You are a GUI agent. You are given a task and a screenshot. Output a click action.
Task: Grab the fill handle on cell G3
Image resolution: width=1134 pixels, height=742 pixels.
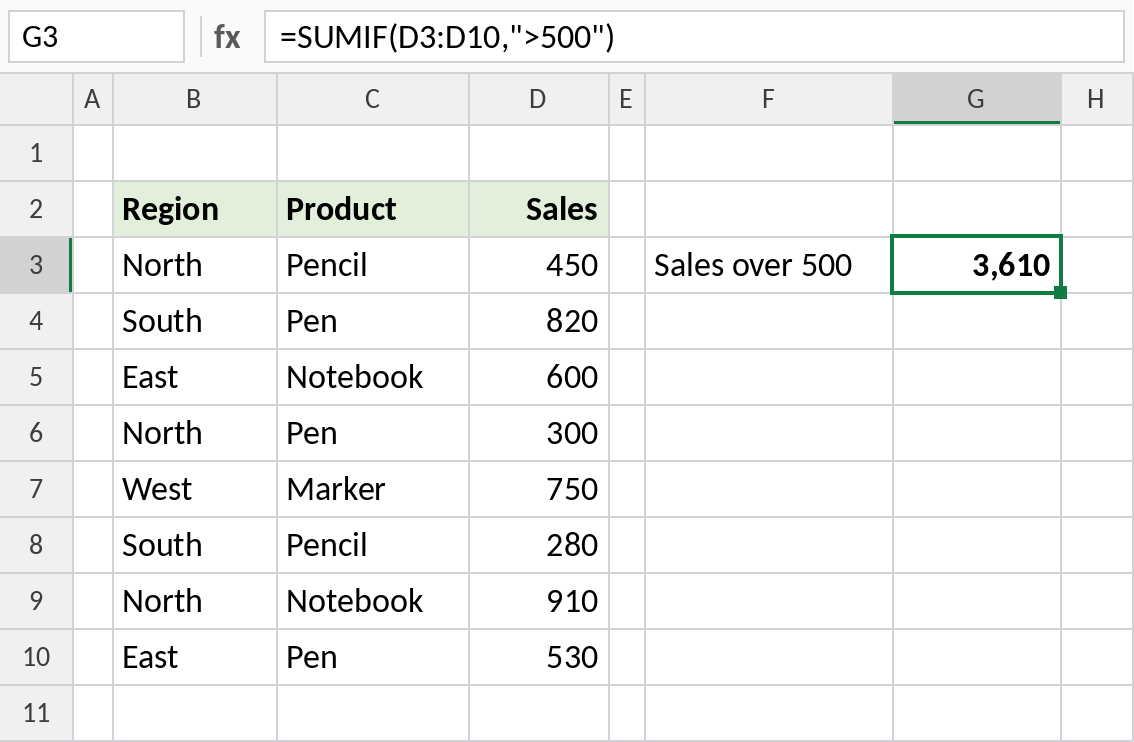[1060, 292]
